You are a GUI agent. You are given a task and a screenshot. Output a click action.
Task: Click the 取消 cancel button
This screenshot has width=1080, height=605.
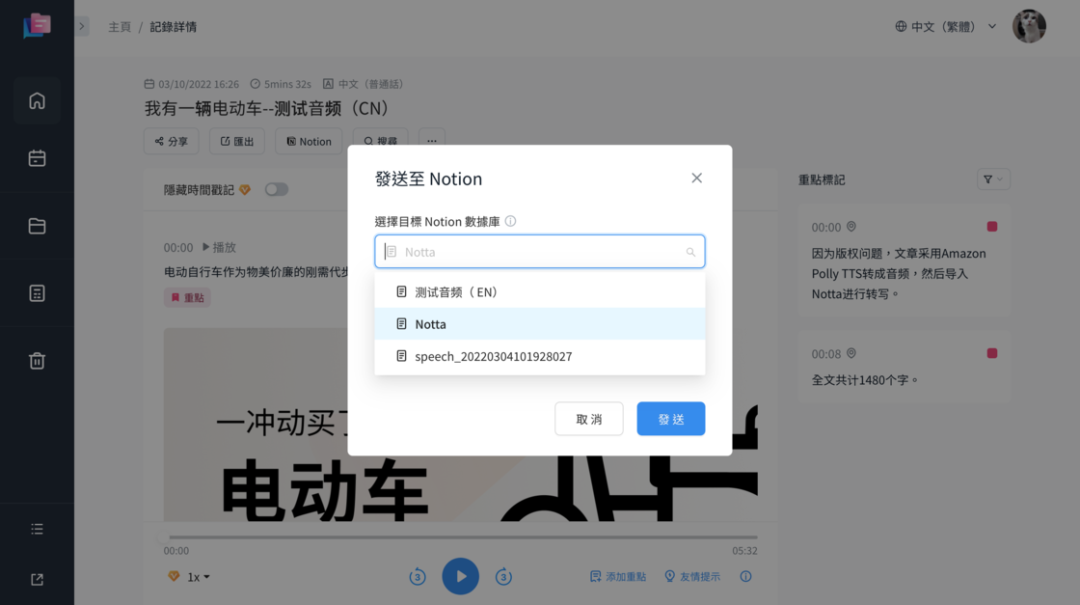[x=589, y=419]
